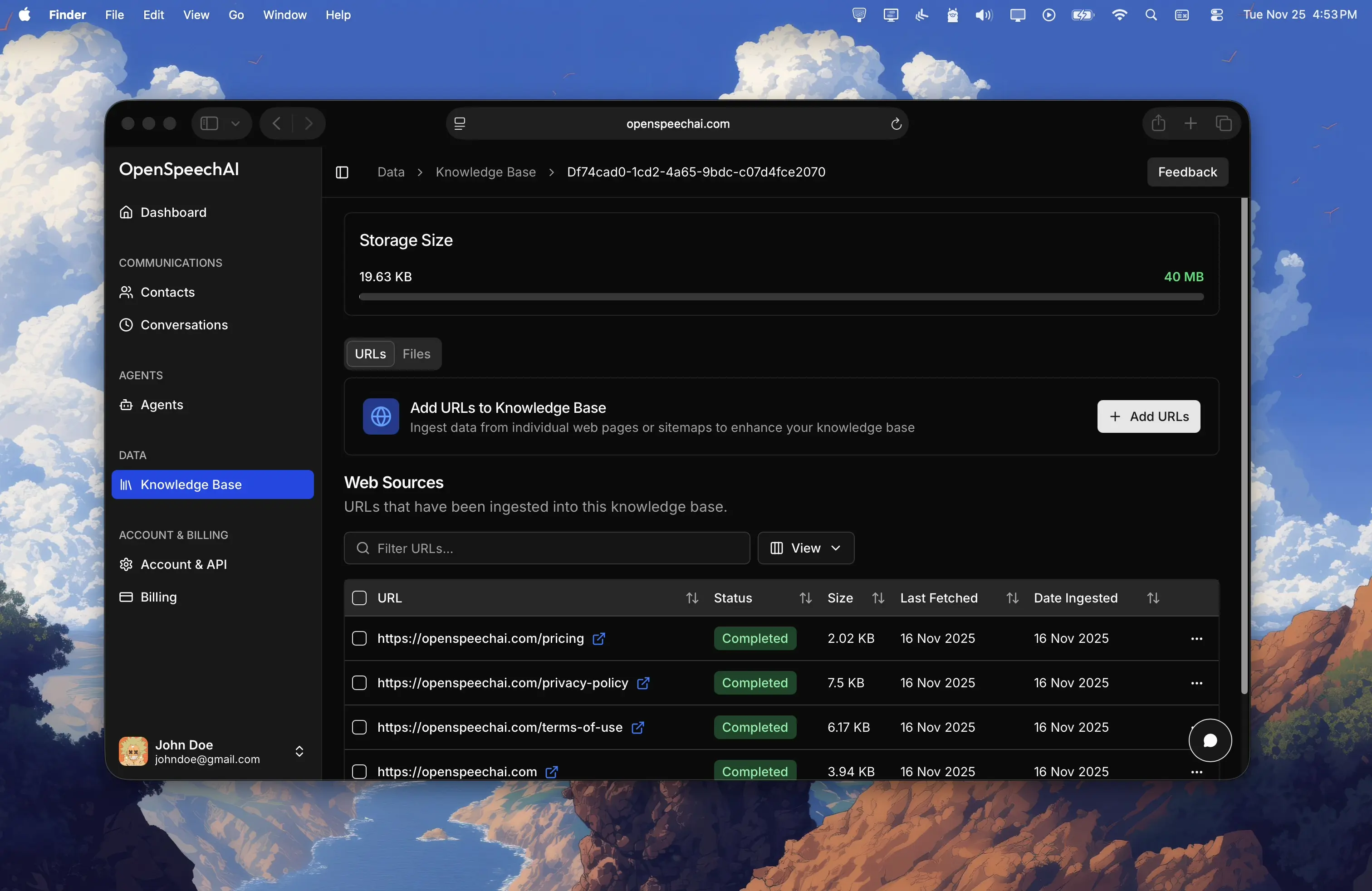Reload the page in browser address bar
Screen dimensions: 1372x891
click(896, 124)
